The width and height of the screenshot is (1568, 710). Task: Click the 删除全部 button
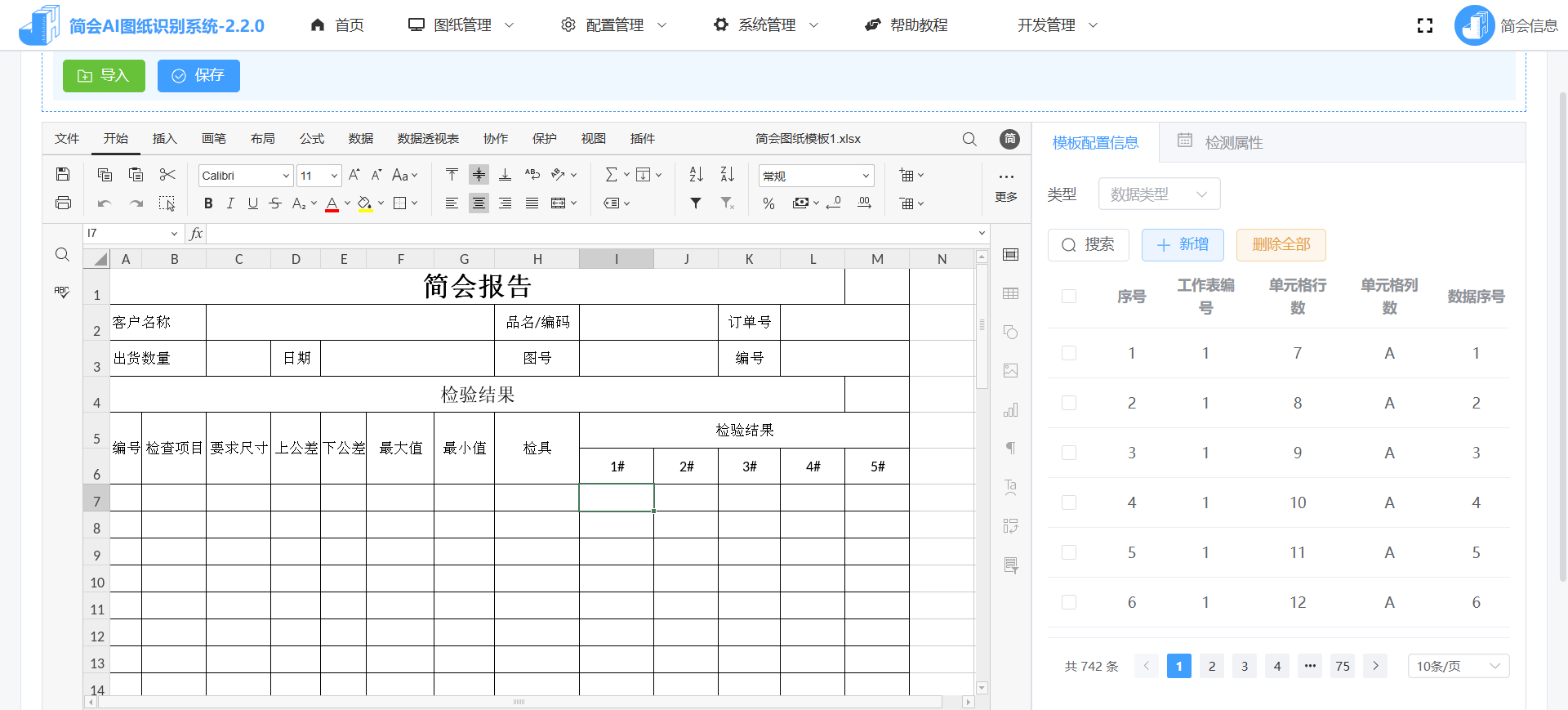coord(1281,245)
